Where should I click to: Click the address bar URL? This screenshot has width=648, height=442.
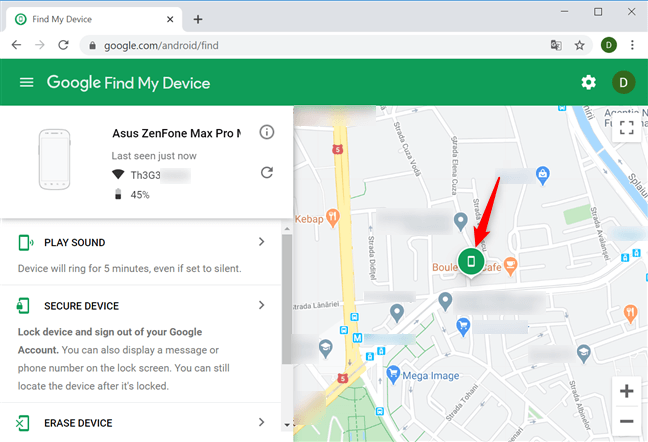[161, 45]
